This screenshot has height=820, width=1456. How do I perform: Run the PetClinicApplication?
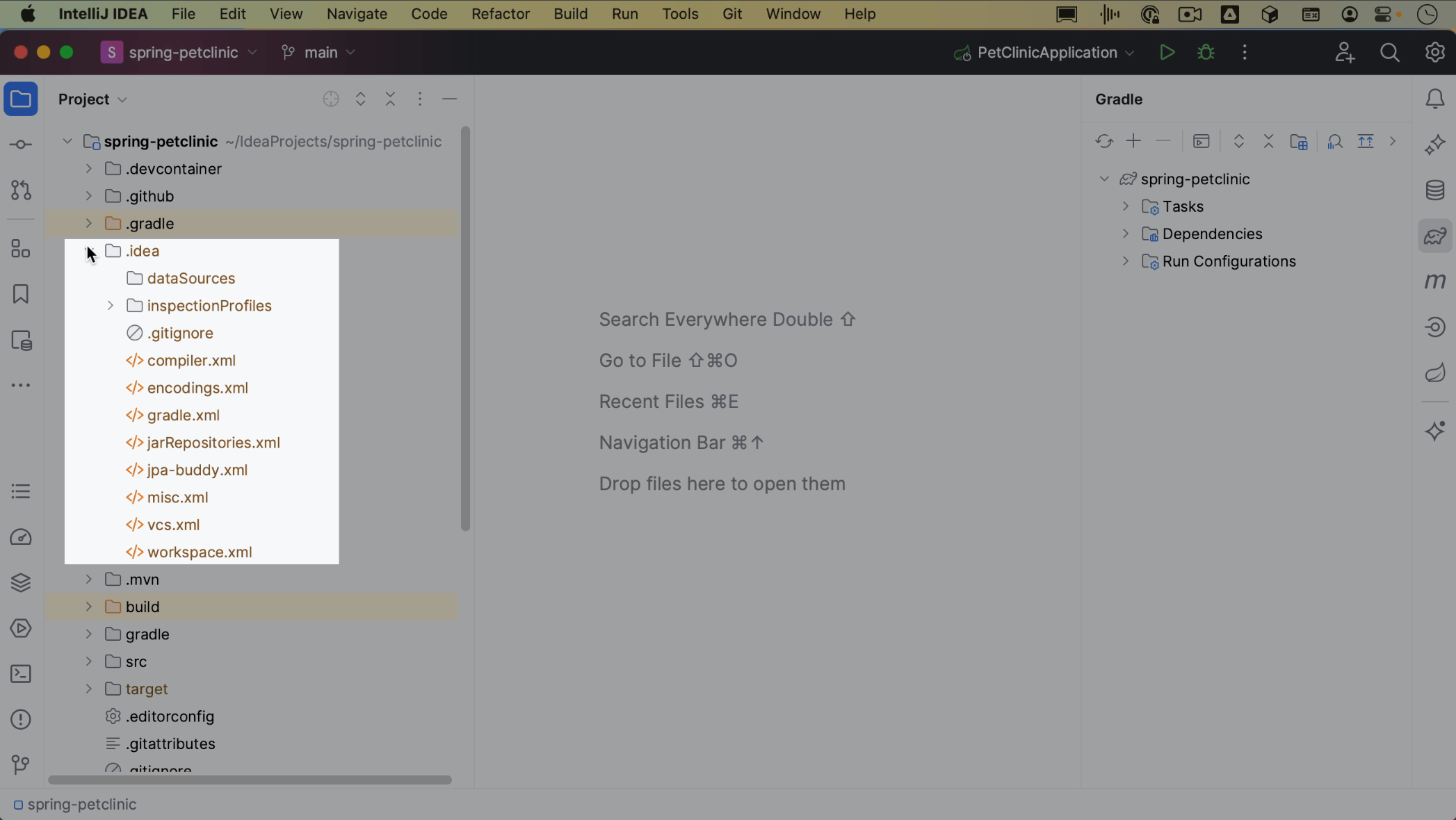1167,52
